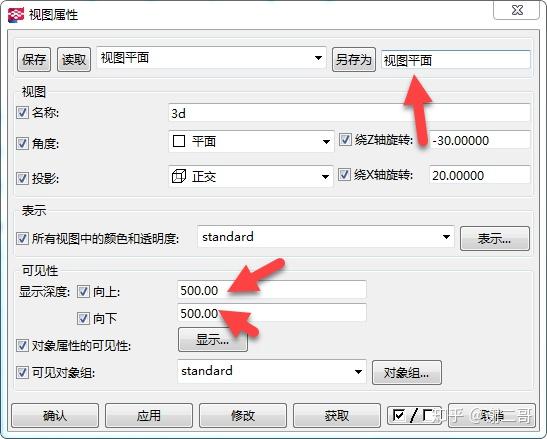Click the cube icon in 投影 box

[179, 176]
